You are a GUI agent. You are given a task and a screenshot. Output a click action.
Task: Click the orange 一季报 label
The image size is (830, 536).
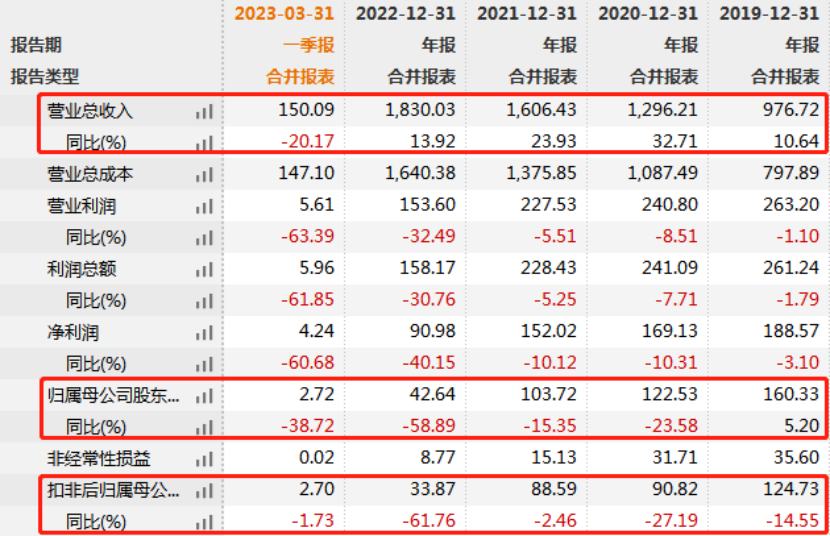309,45
